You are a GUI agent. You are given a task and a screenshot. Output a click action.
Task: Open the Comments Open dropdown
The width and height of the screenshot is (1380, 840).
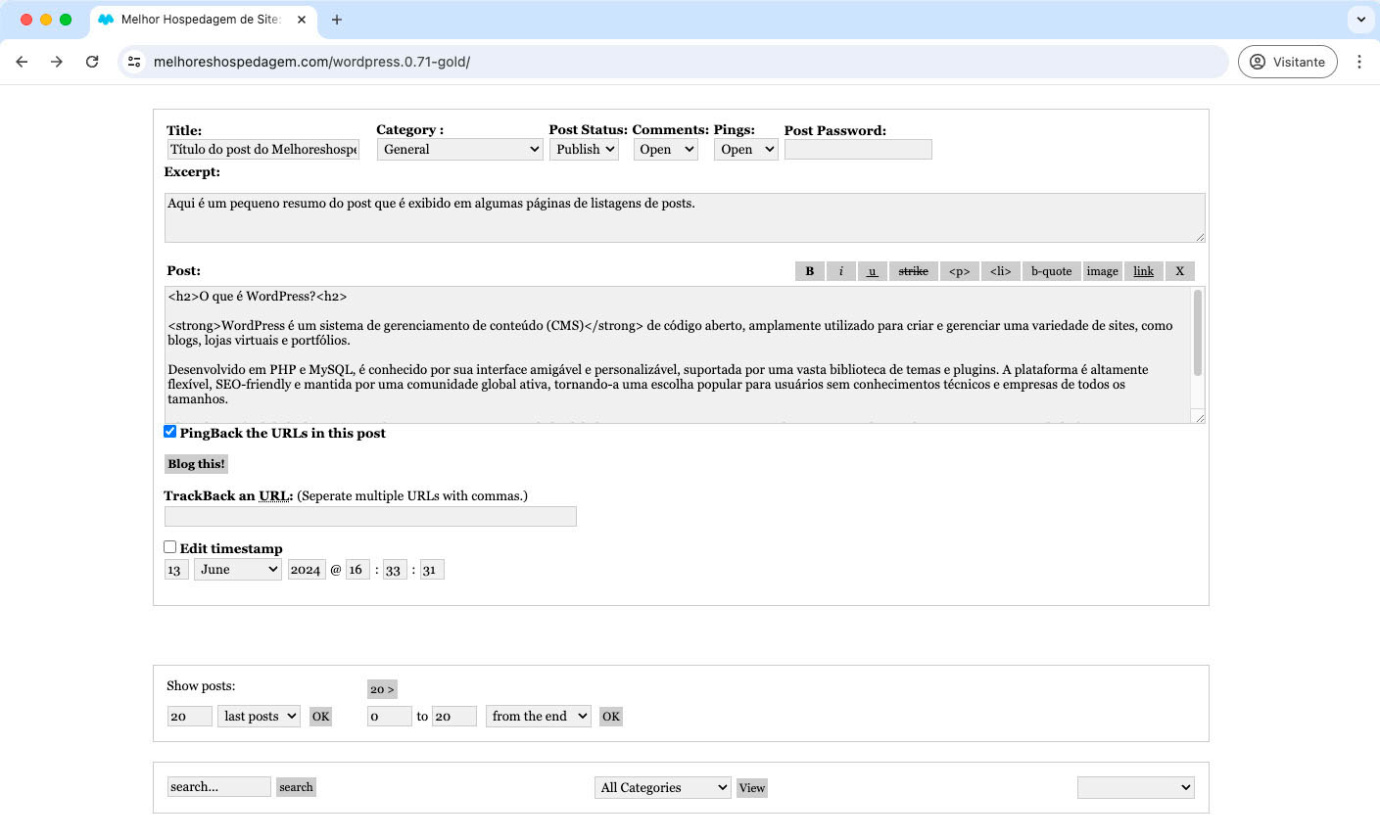pyautogui.click(x=665, y=149)
